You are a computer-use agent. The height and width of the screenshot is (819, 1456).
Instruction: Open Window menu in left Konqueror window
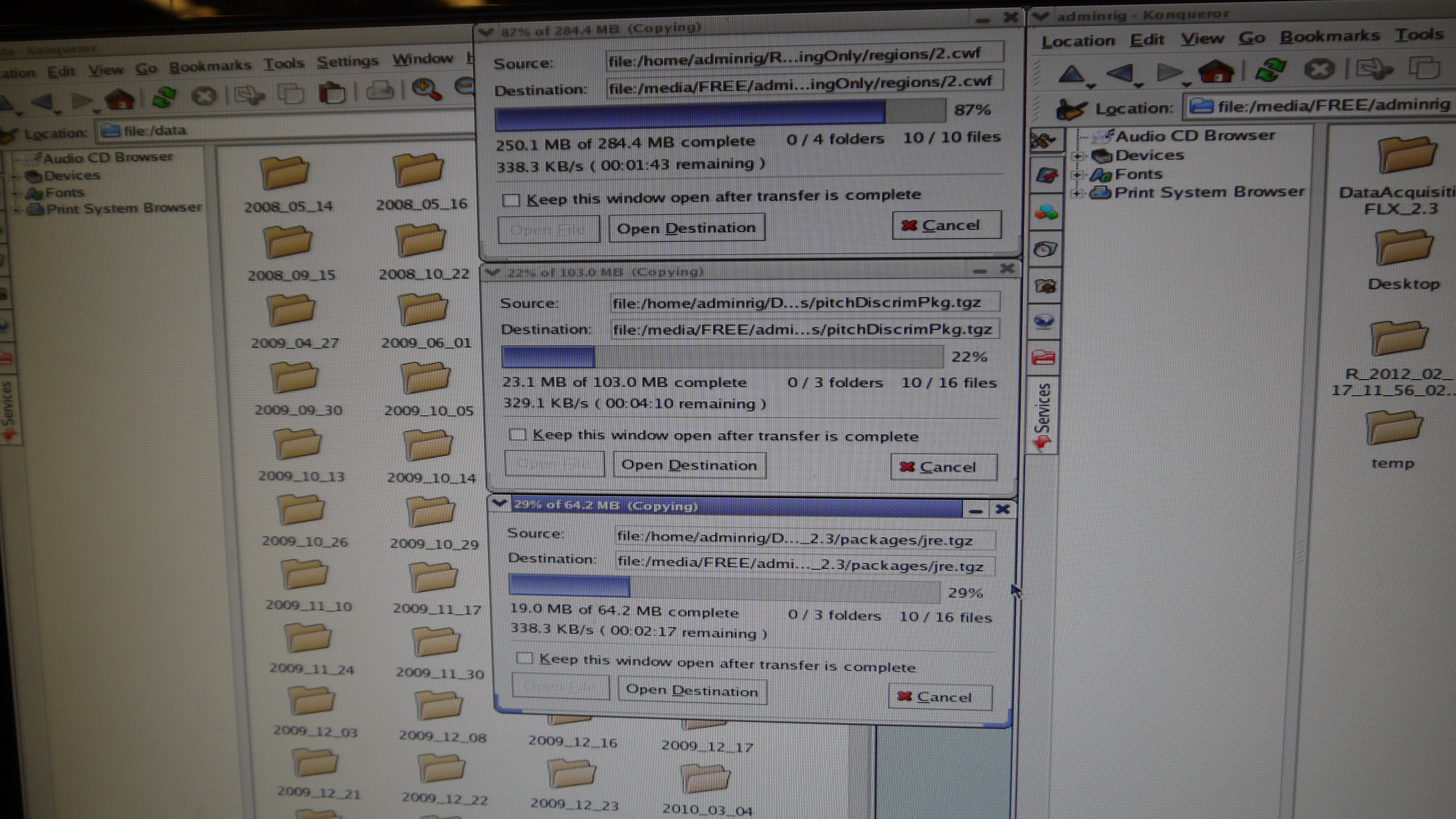pos(423,58)
